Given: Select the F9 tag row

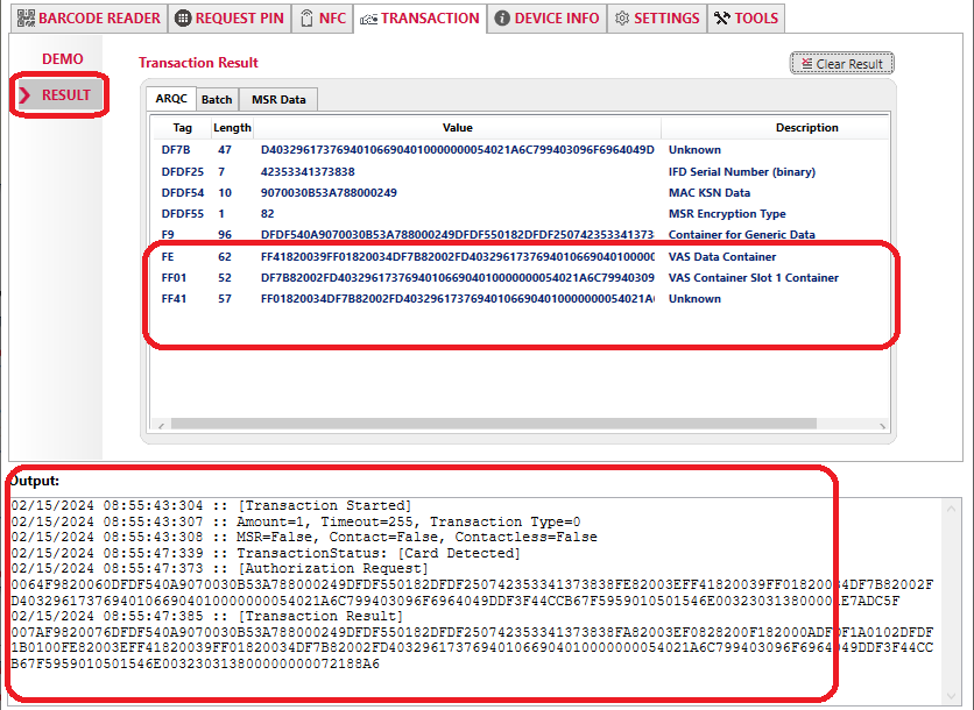Looking at the screenshot, I should [521, 235].
